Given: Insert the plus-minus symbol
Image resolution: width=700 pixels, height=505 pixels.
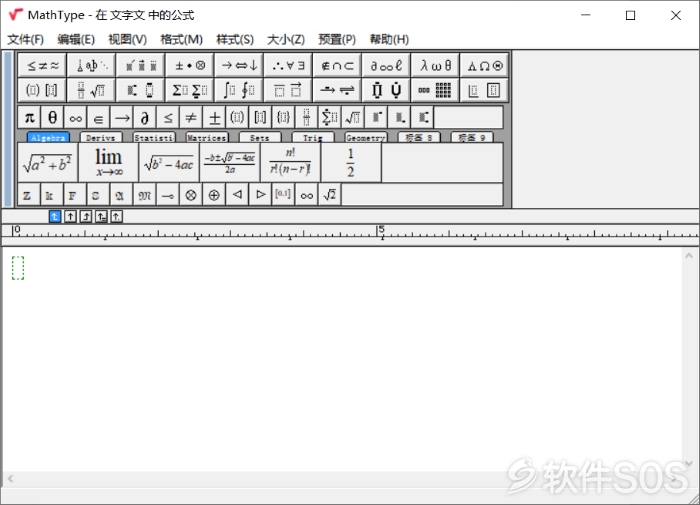Looking at the screenshot, I should pyautogui.click(x=214, y=117).
